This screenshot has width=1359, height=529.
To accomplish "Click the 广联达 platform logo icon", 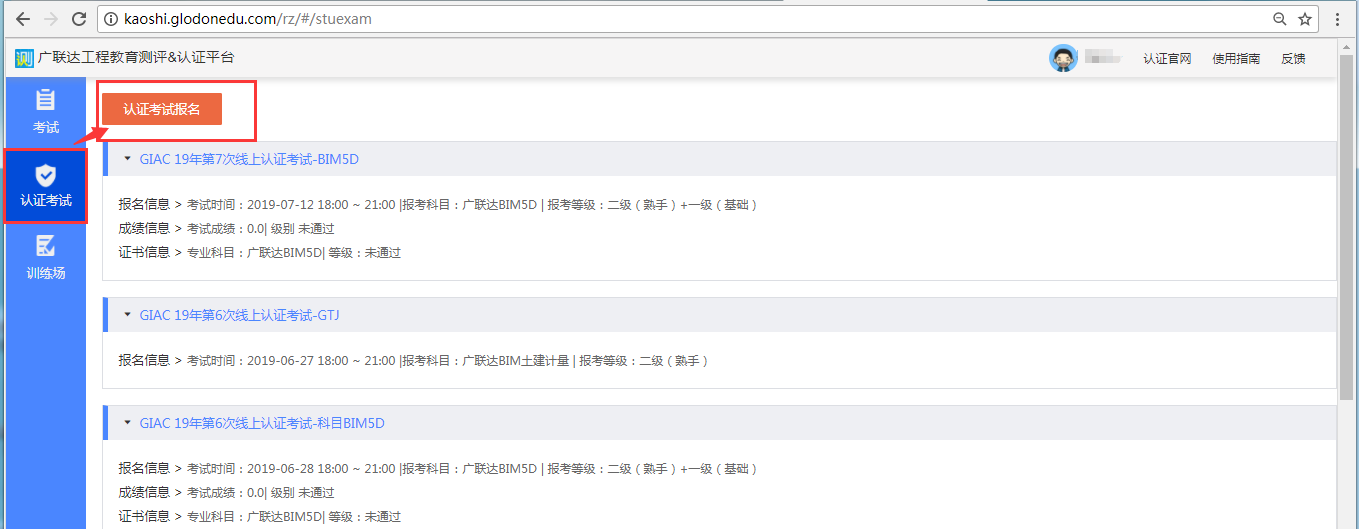I will click(24, 58).
